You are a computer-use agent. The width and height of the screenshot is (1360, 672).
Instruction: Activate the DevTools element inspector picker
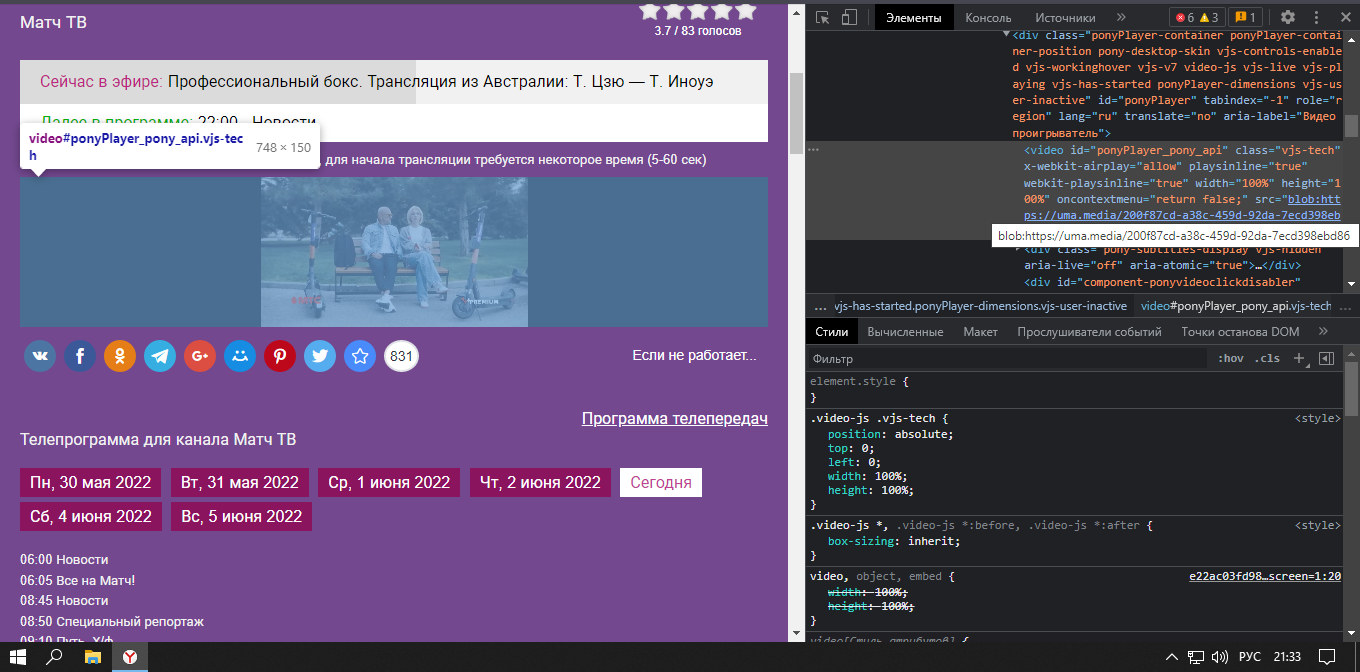823,17
